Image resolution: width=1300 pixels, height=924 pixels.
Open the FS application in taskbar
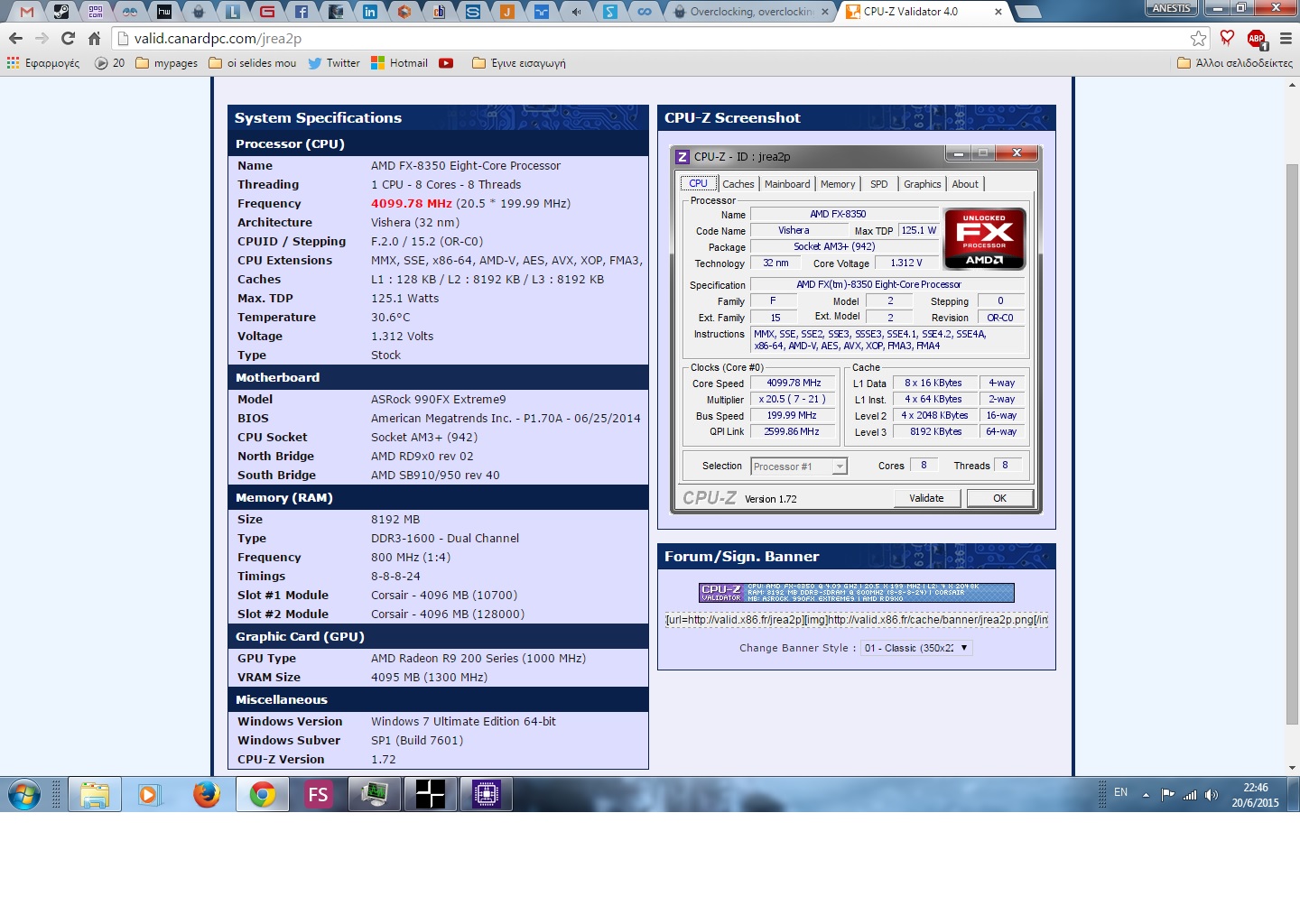click(318, 795)
